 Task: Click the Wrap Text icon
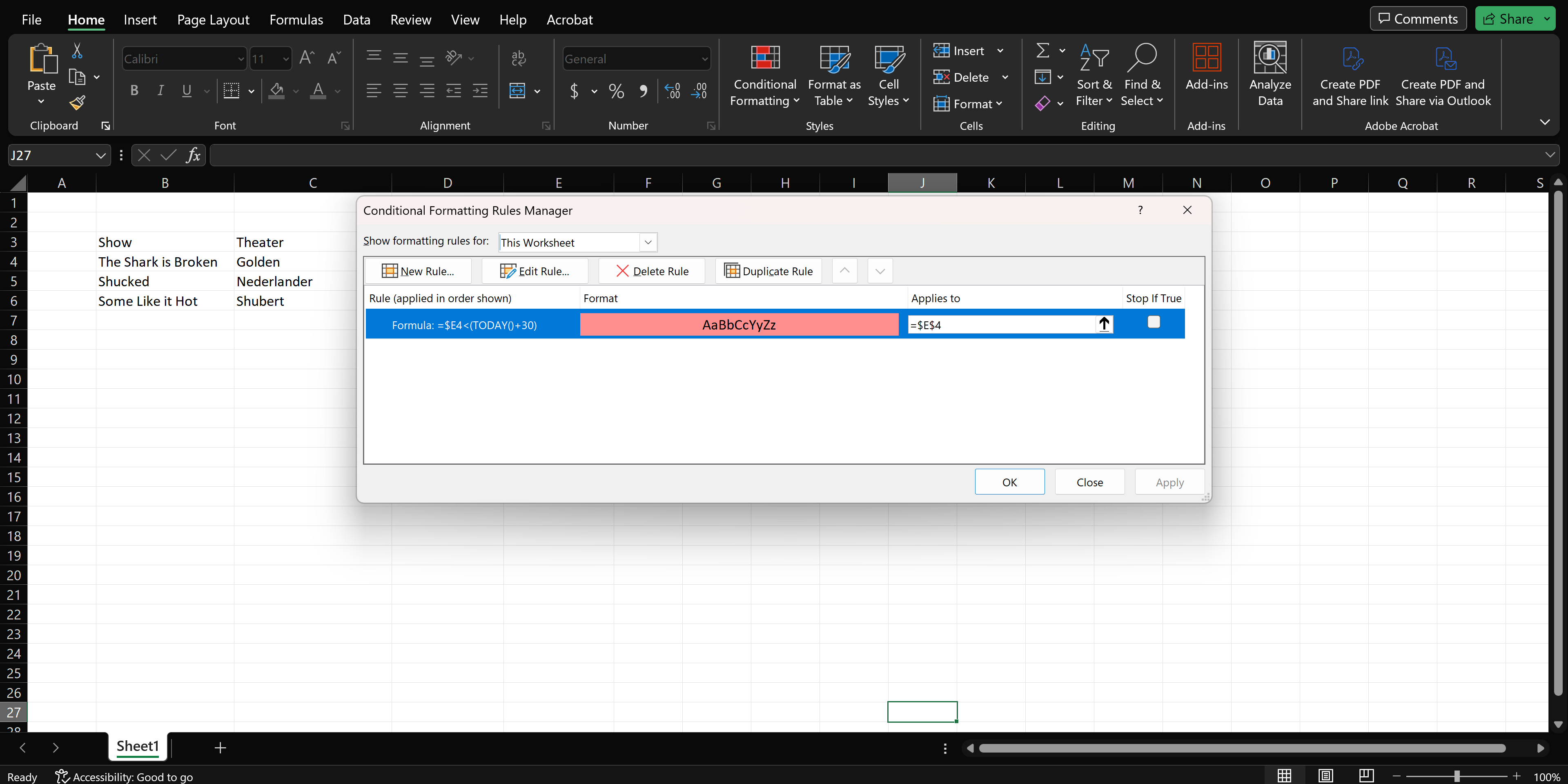point(519,58)
